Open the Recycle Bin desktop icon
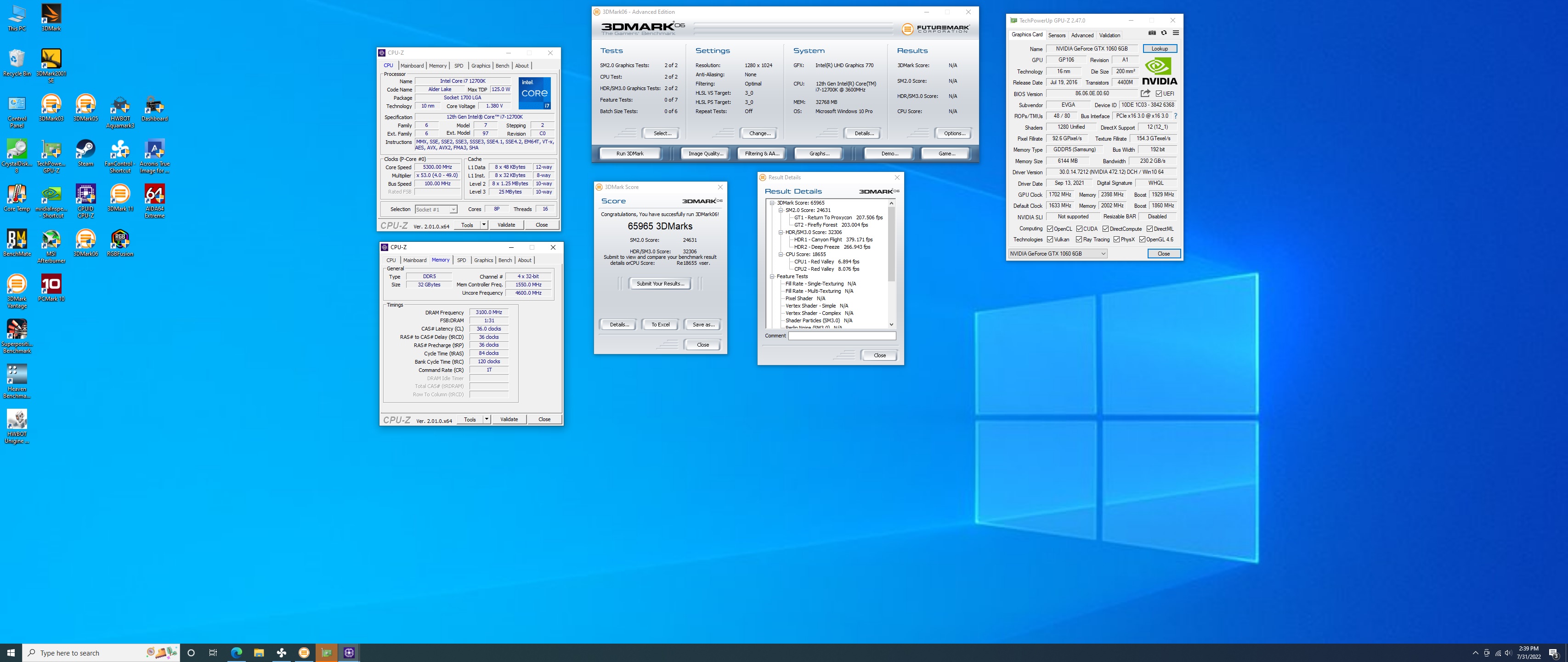This screenshot has width=1568, height=662. tap(17, 63)
